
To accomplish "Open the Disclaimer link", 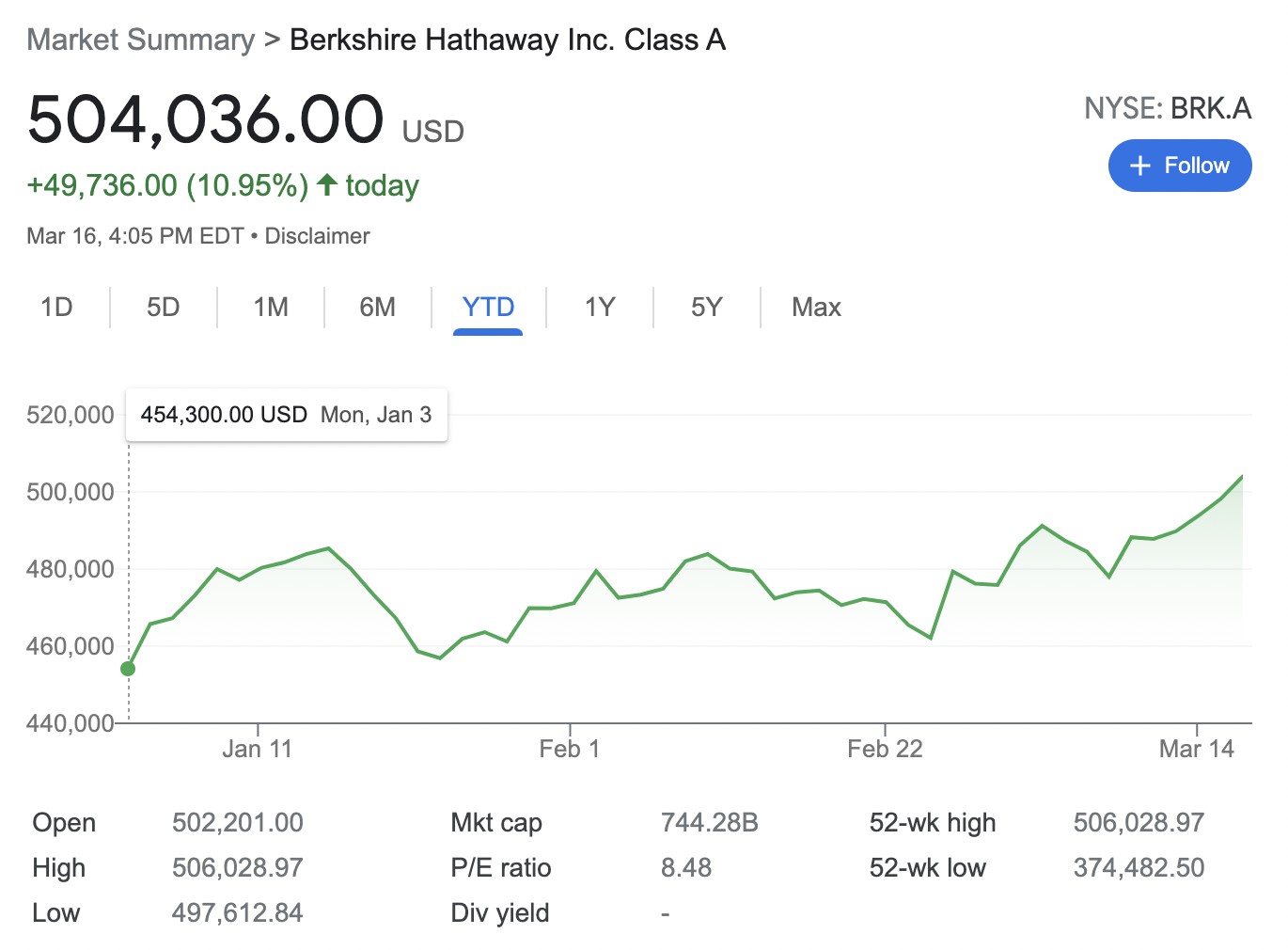I will point(317,236).
